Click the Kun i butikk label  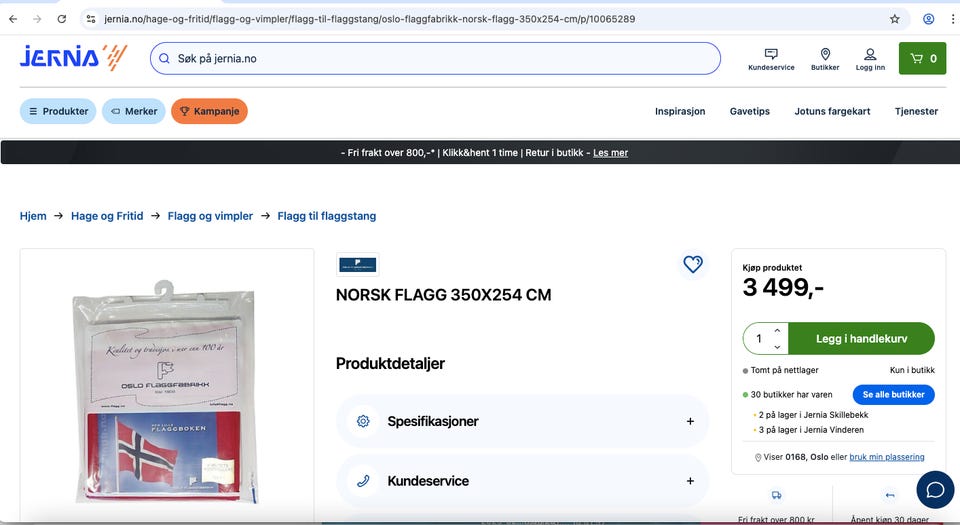pyautogui.click(x=912, y=370)
